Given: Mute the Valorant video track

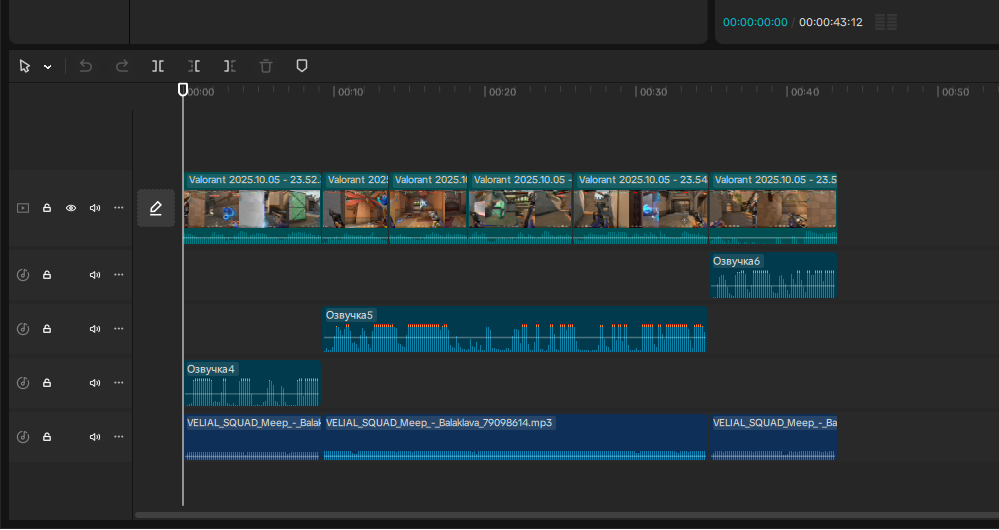Looking at the screenshot, I should pos(95,208).
